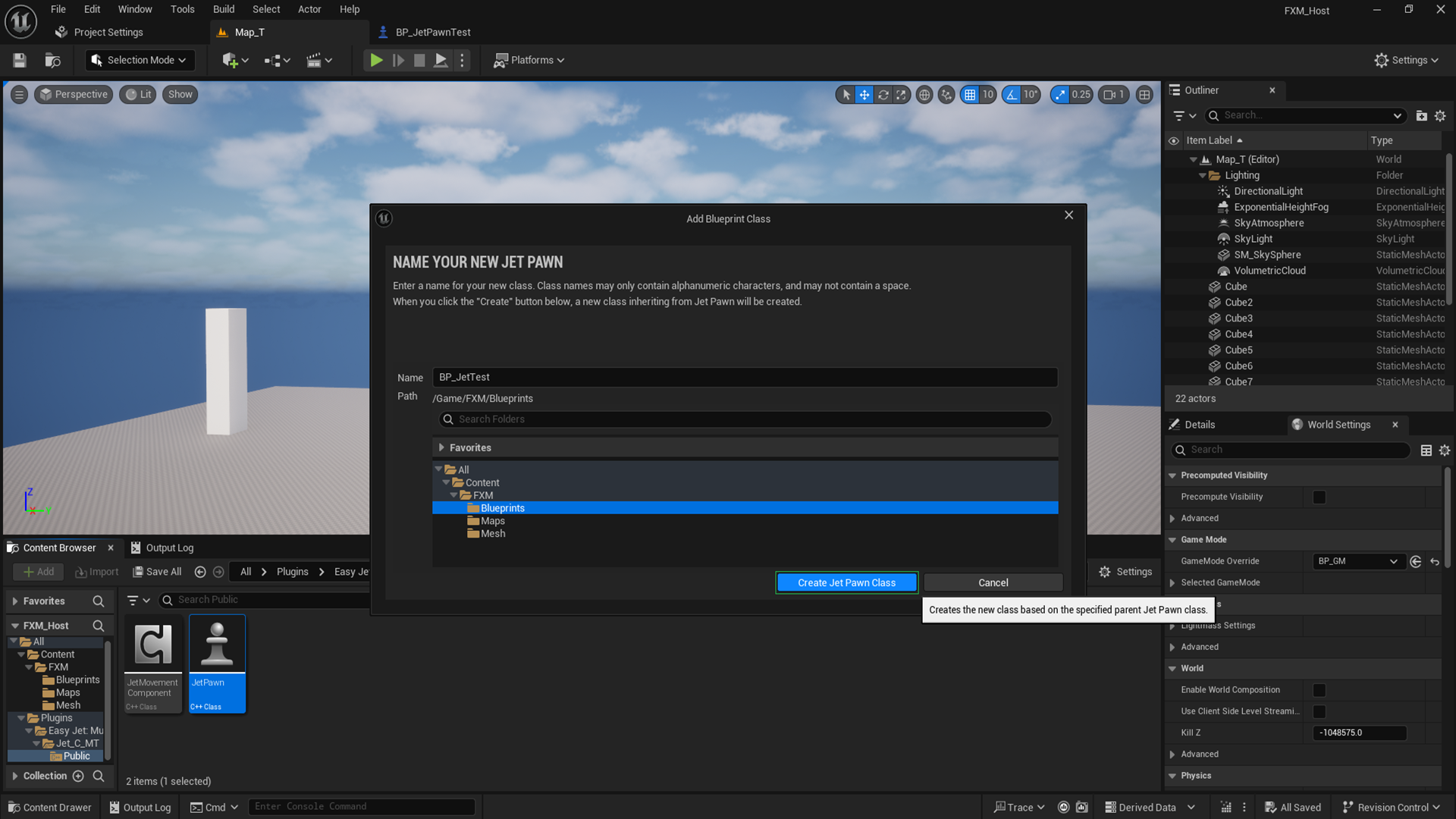
Task: Expand Selected GameMode section
Action: click(x=1172, y=583)
